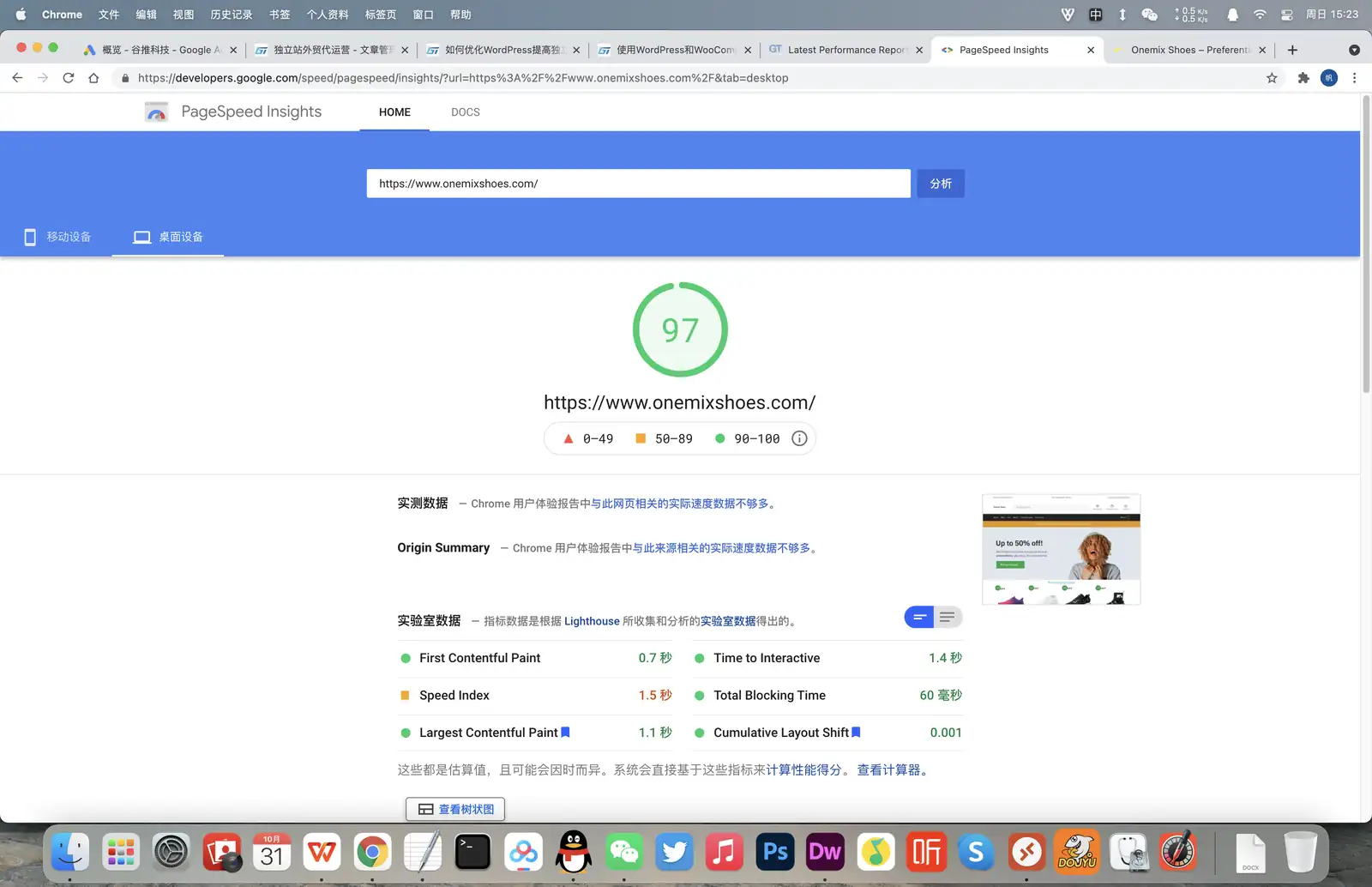Open the Music app in the Dock
1372x887 pixels.
click(725, 852)
